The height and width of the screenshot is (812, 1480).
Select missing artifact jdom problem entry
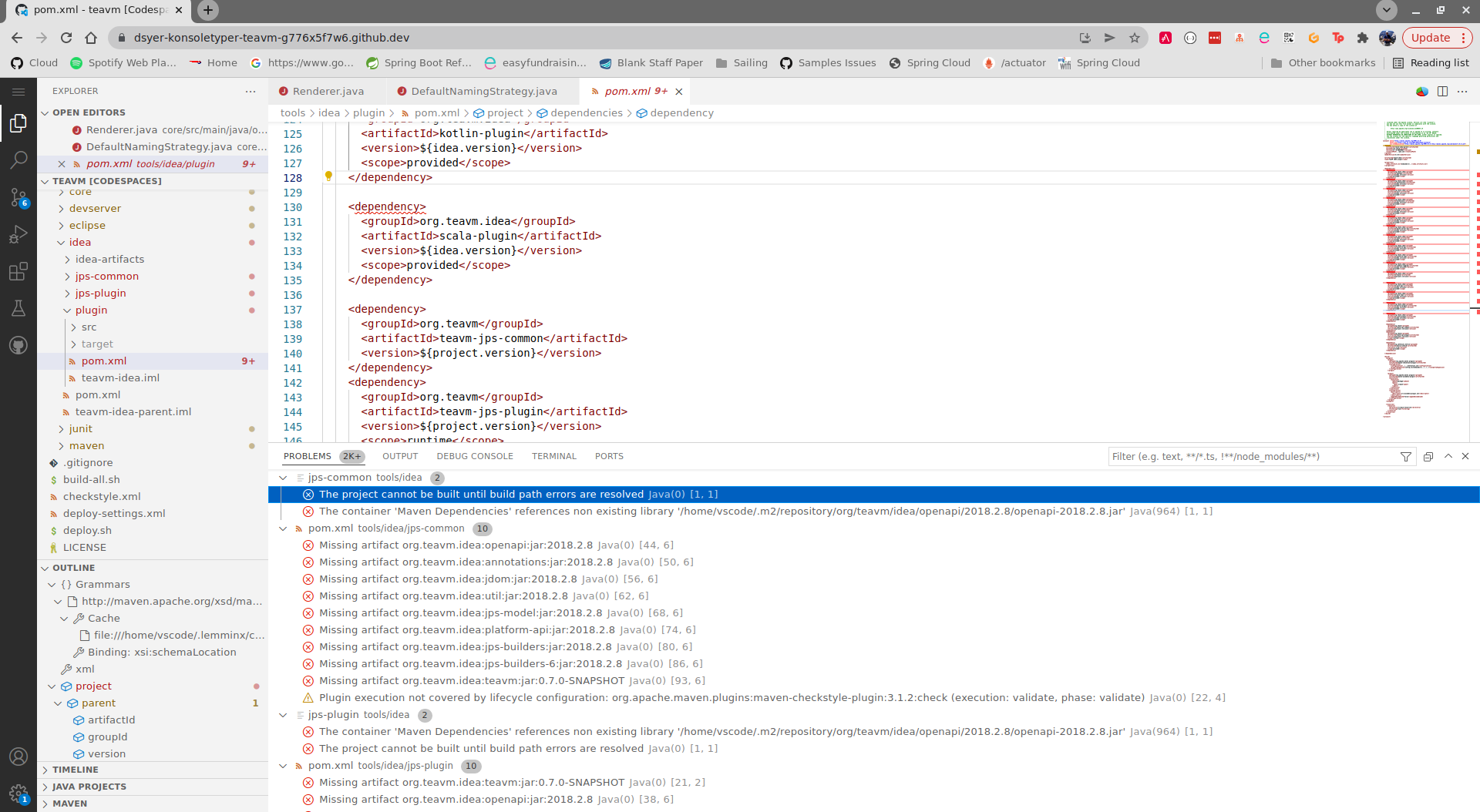(488, 579)
